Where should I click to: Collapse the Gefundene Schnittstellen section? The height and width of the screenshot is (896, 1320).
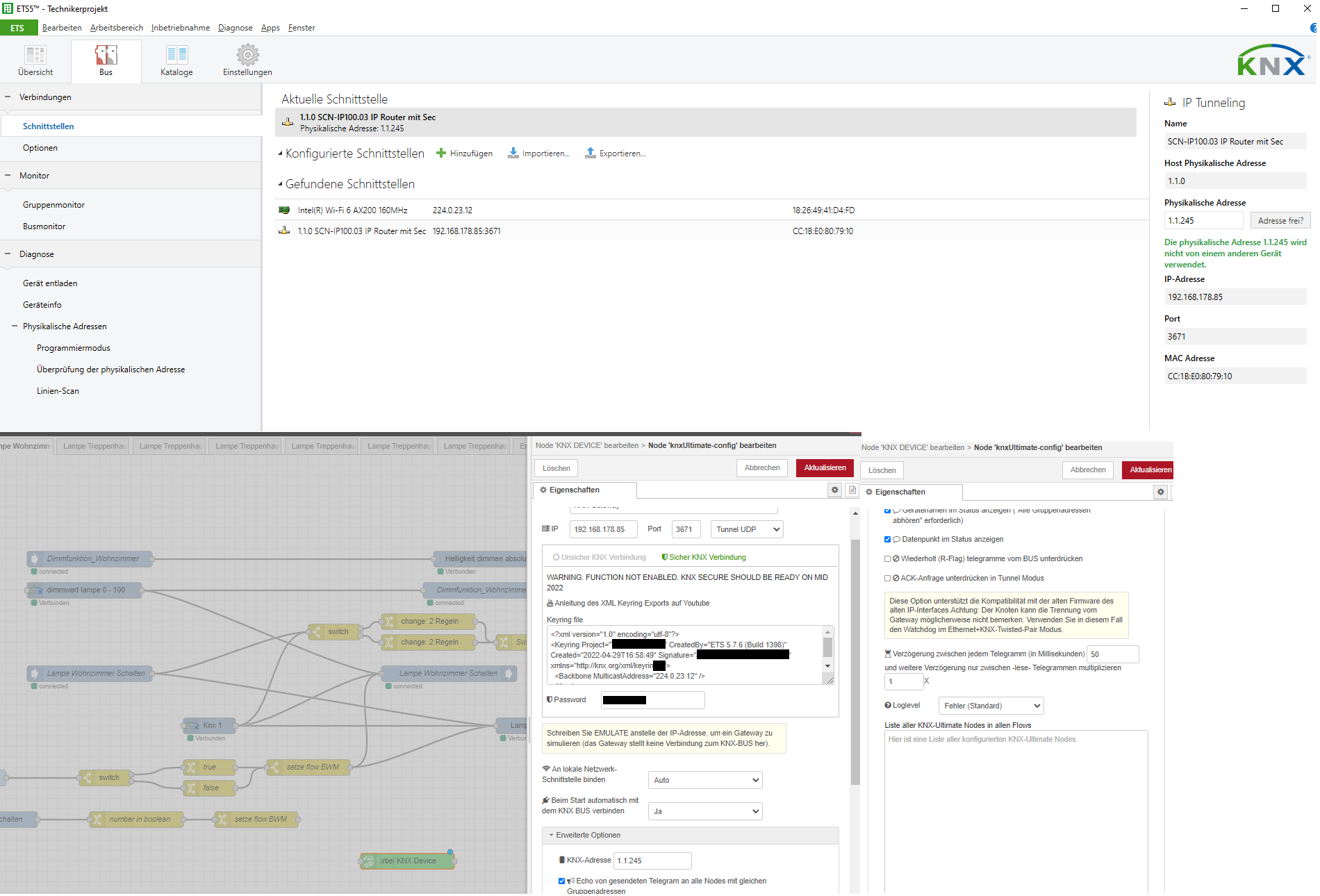point(280,183)
